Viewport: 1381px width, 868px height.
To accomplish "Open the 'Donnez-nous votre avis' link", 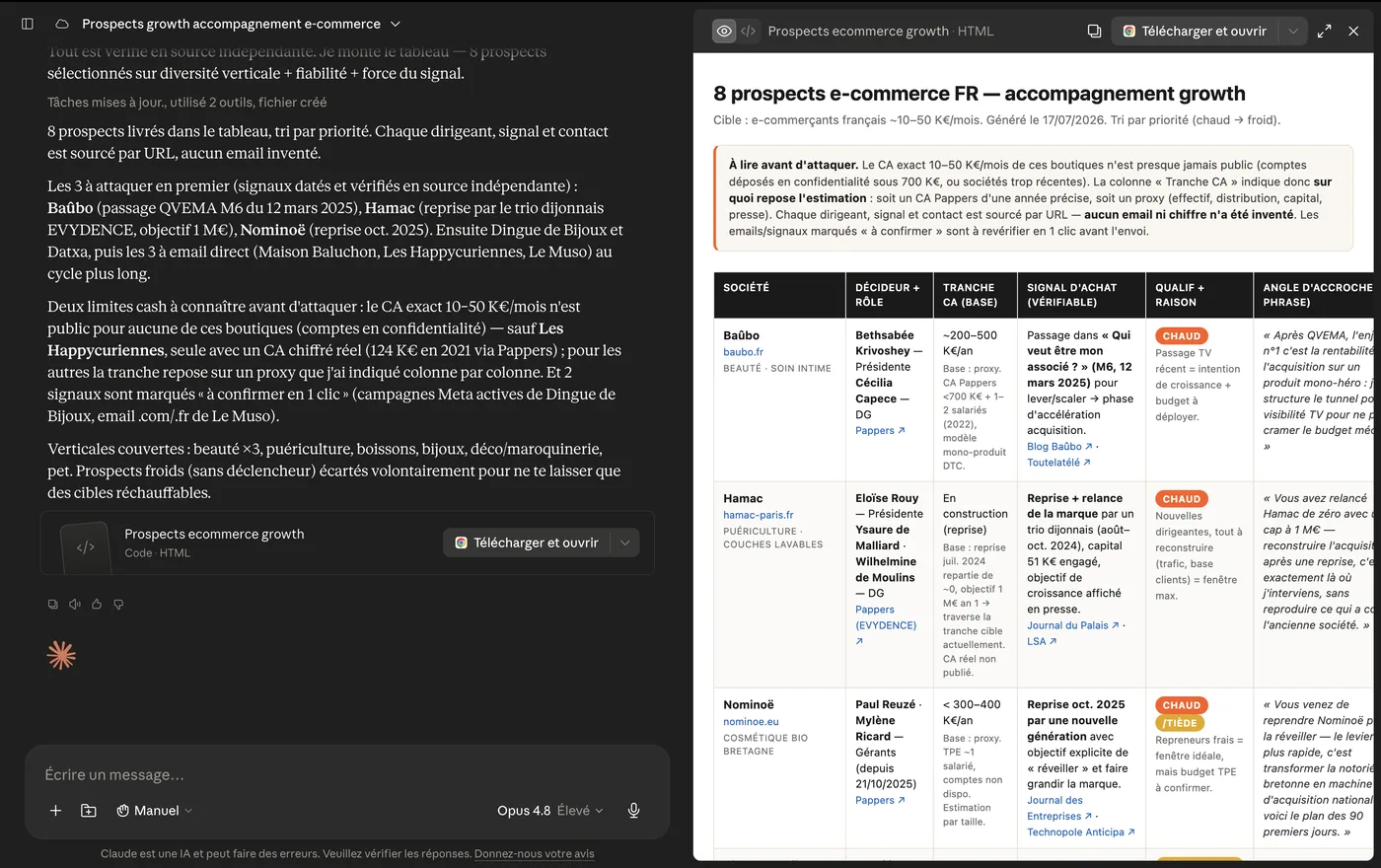I will click(535, 854).
